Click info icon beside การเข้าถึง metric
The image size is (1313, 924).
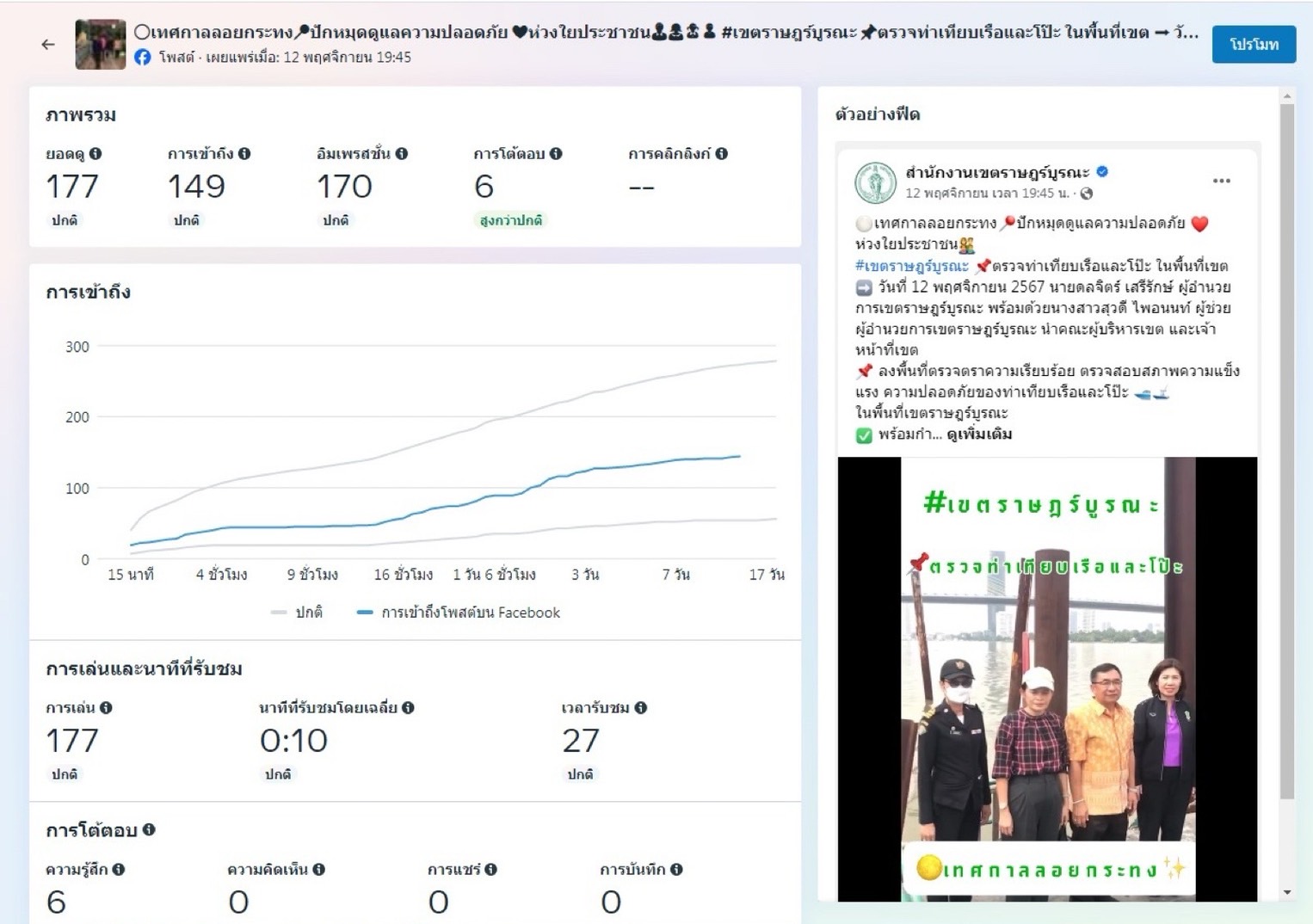pyautogui.click(x=244, y=154)
